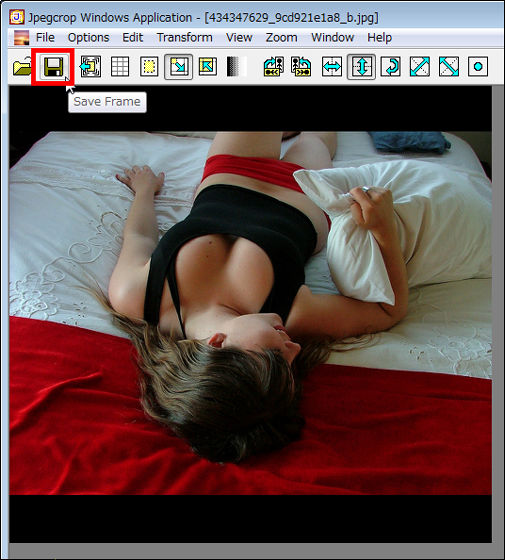The width and height of the screenshot is (505, 560).
Task: Open a file with the folder icon
Action: [22, 67]
